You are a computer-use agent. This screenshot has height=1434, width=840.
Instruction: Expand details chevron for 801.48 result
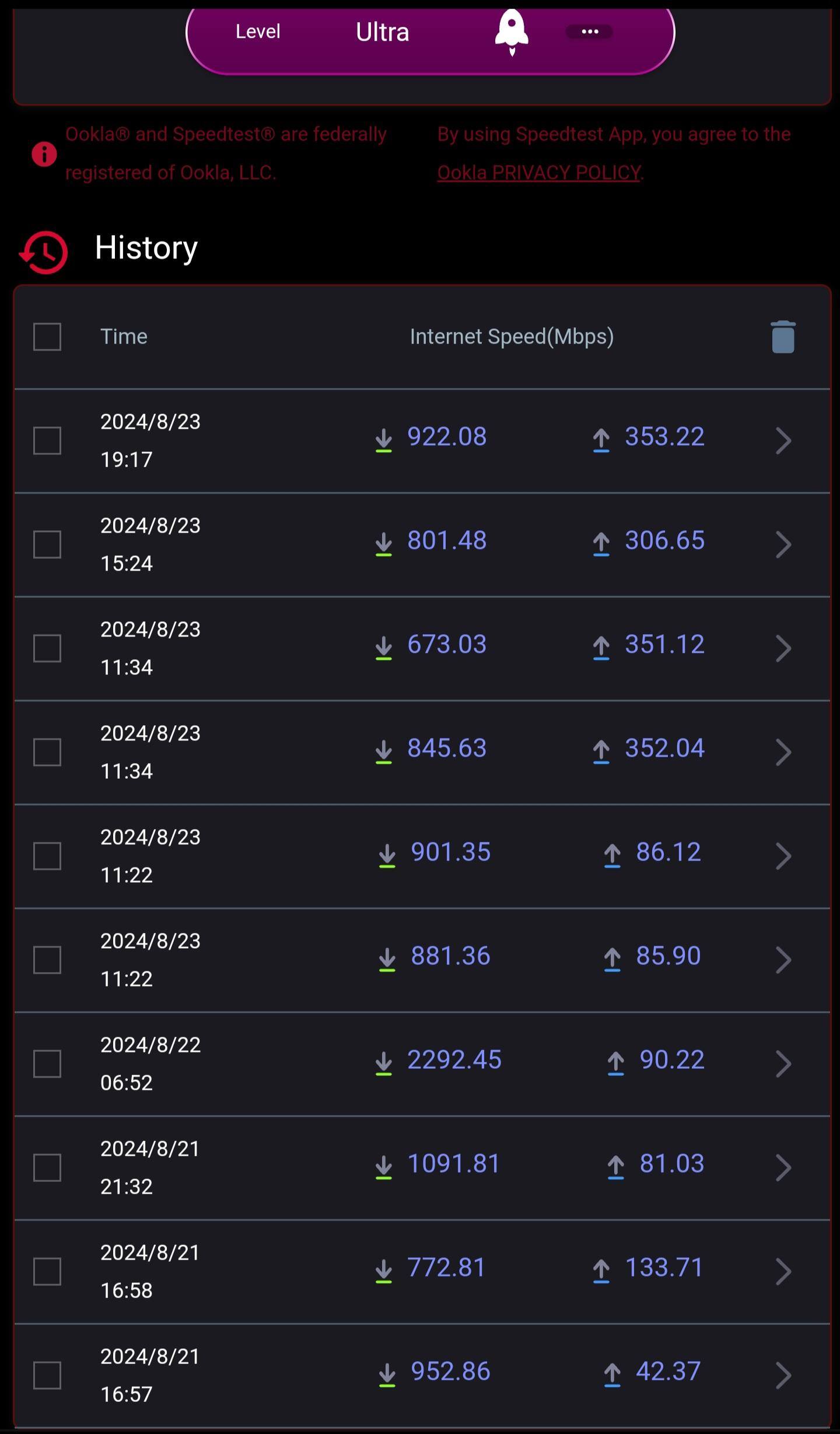tap(783, 544)
